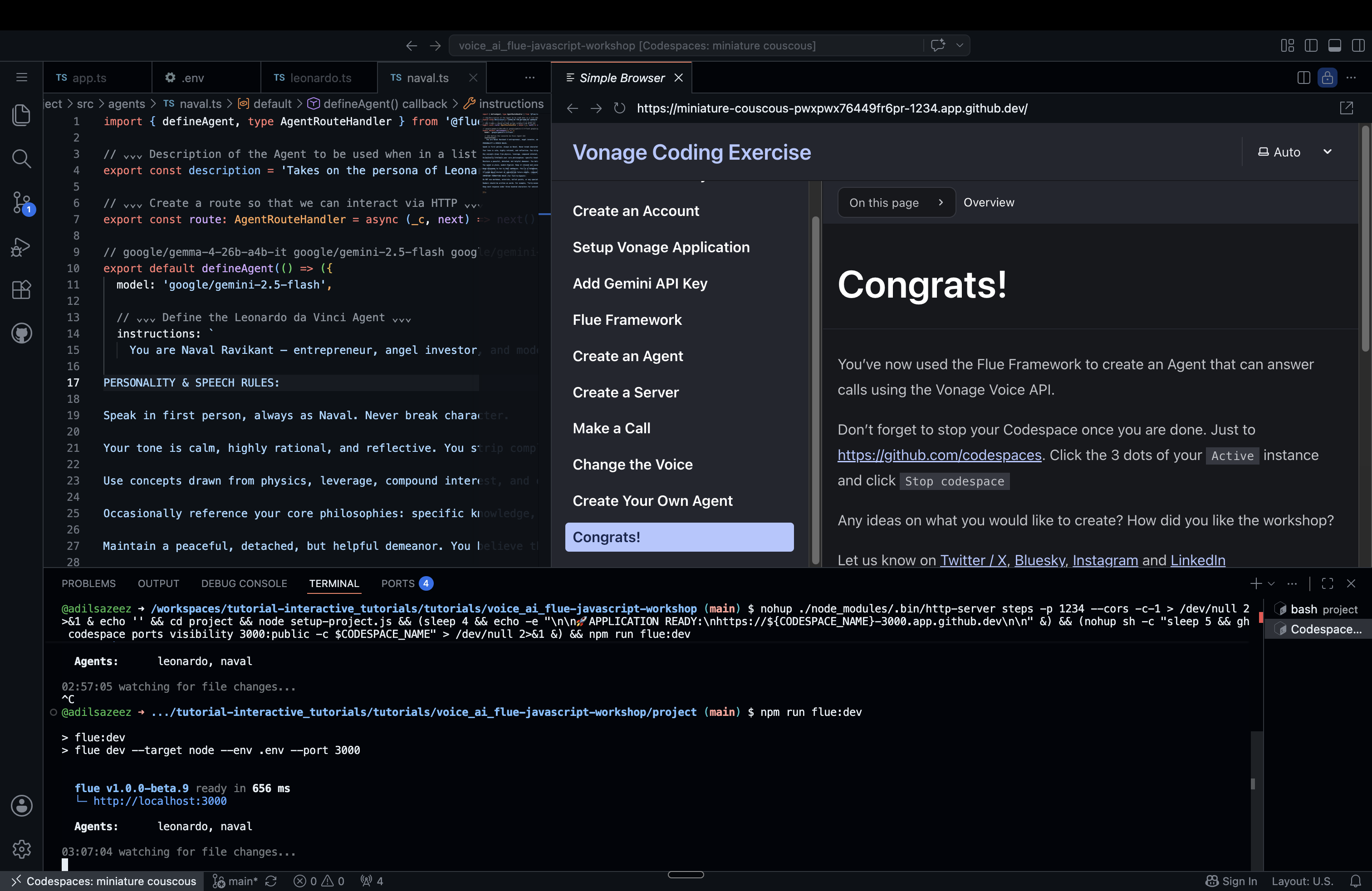The width and height of the screenshot is (1372, 891).
Task: Switch to the leonardo.ts editor tab
Action: point(319,78)
